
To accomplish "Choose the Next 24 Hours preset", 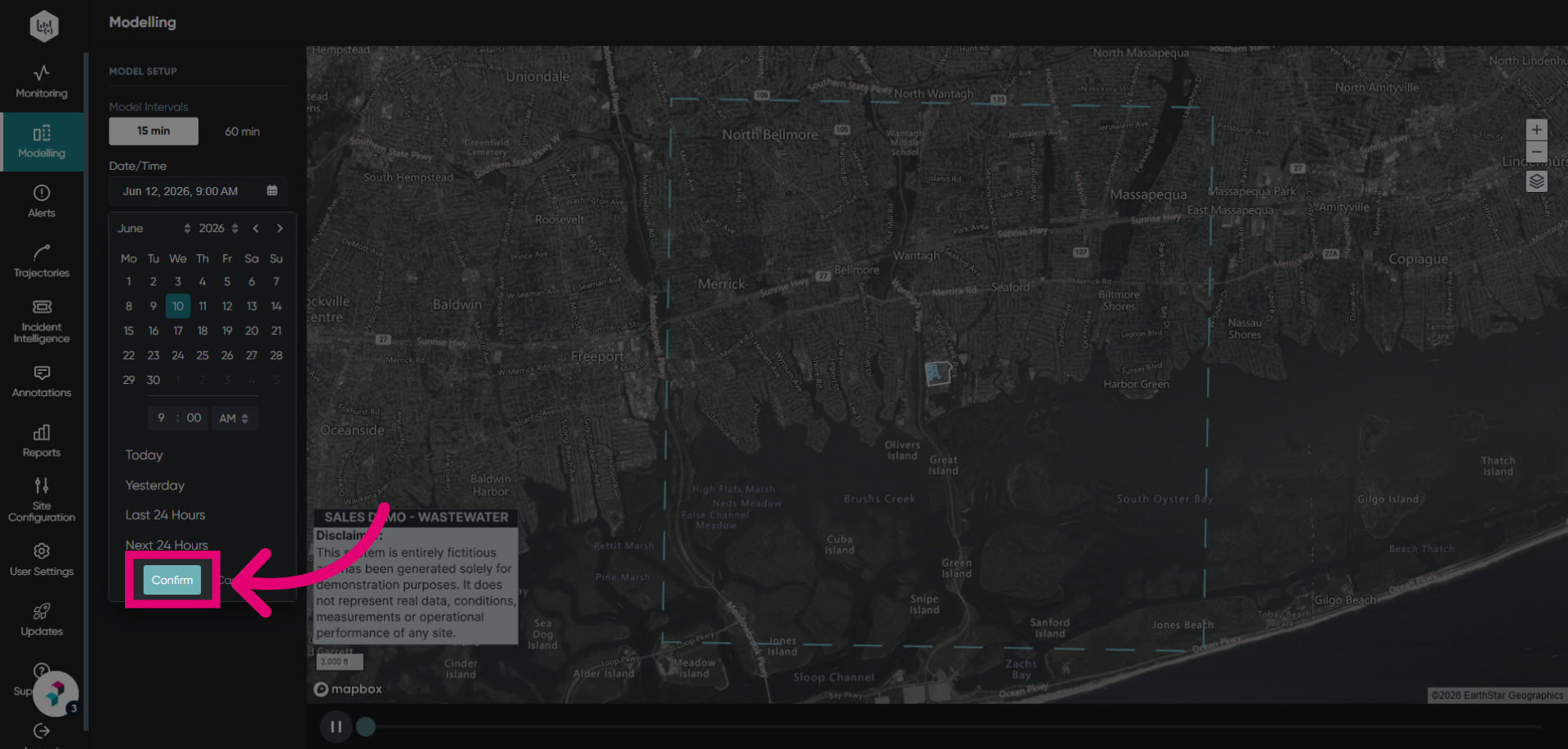I will 167,545.
